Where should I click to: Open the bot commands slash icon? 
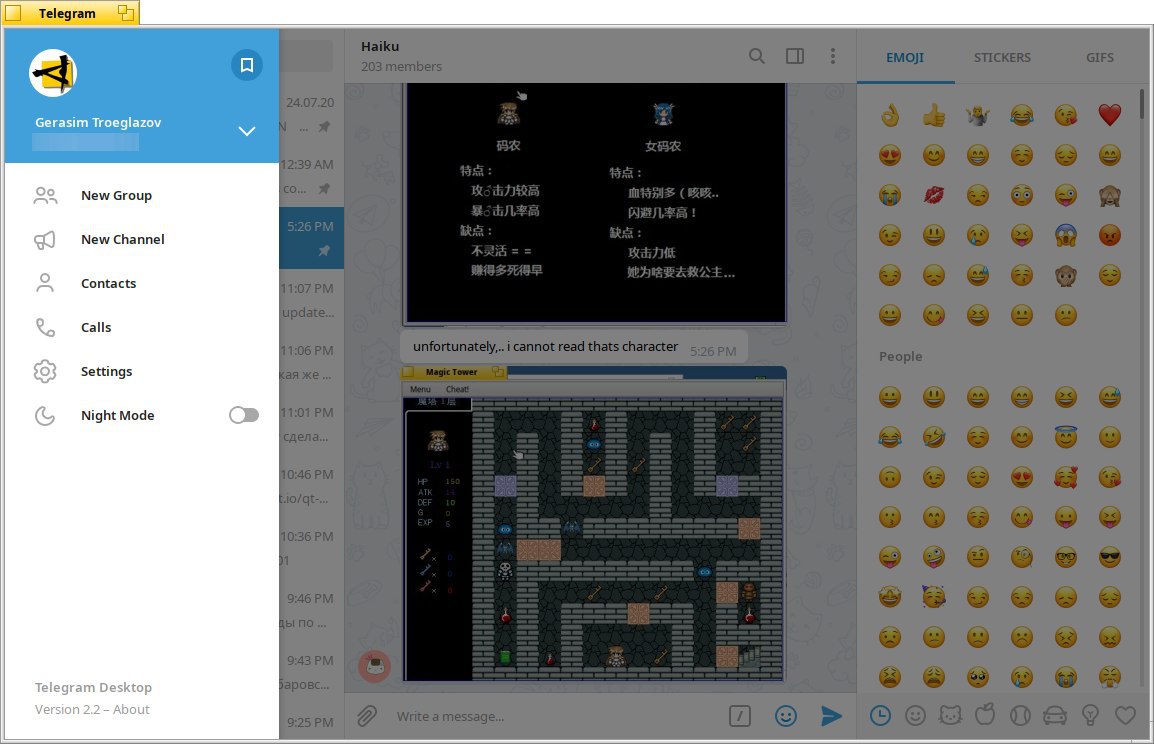click(x=740, y=716)
